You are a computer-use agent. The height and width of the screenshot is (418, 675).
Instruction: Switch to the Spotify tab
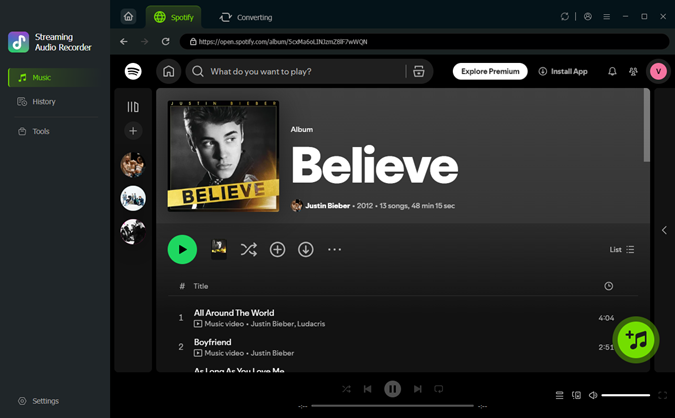[x=173, y=17]
